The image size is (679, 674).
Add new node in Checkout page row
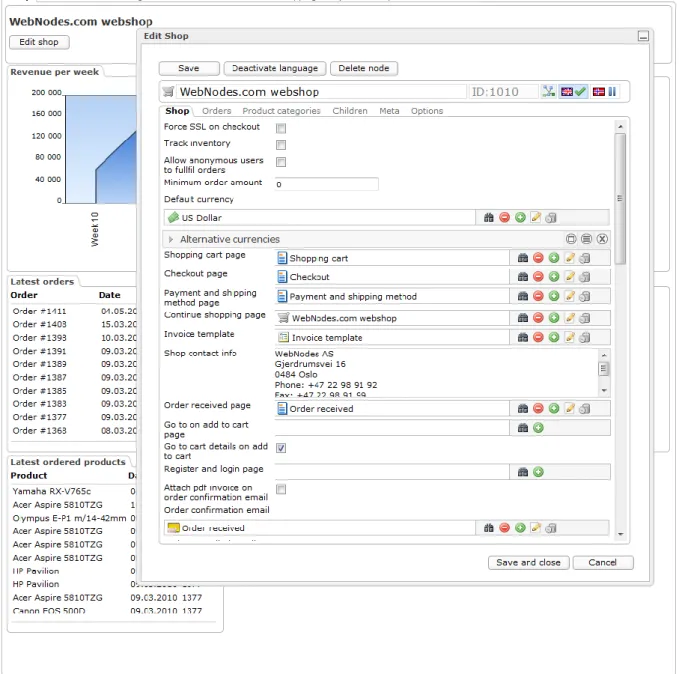coord(554,276)
